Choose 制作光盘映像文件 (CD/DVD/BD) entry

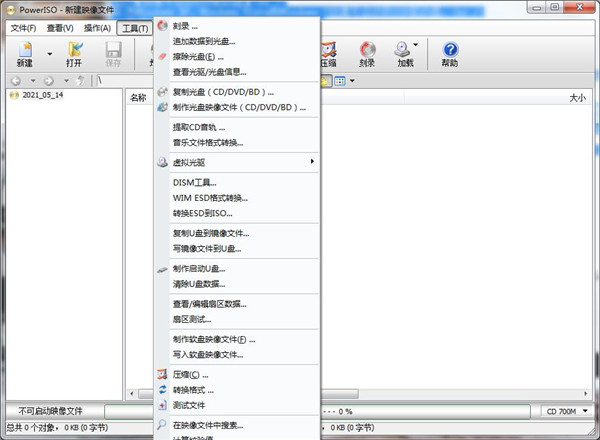click(237, 107)
